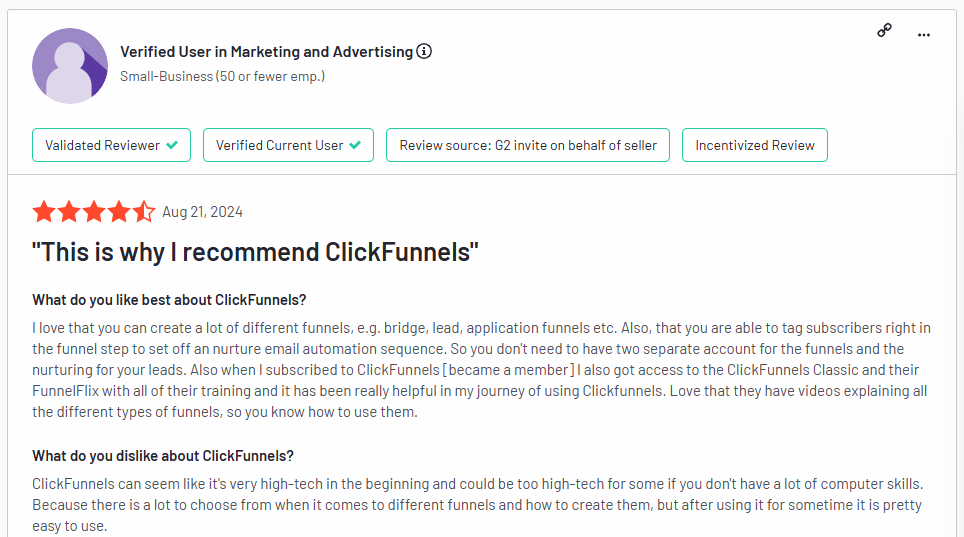Click the 'What do you like best' heading
Screen dimensions: 964x537
tap(169, 300)
